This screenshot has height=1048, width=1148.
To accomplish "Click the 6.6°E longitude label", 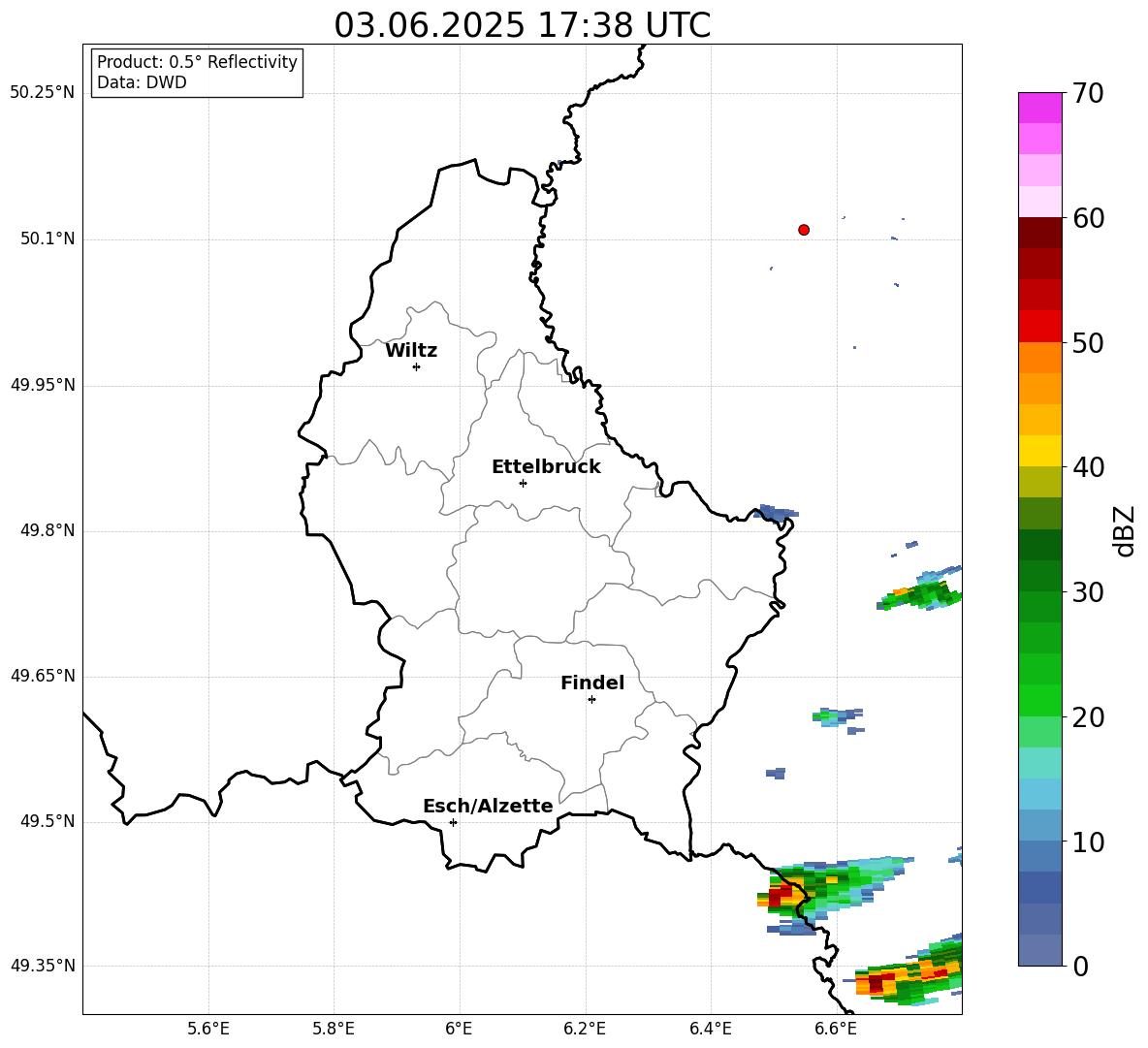I will [836, 1029].
